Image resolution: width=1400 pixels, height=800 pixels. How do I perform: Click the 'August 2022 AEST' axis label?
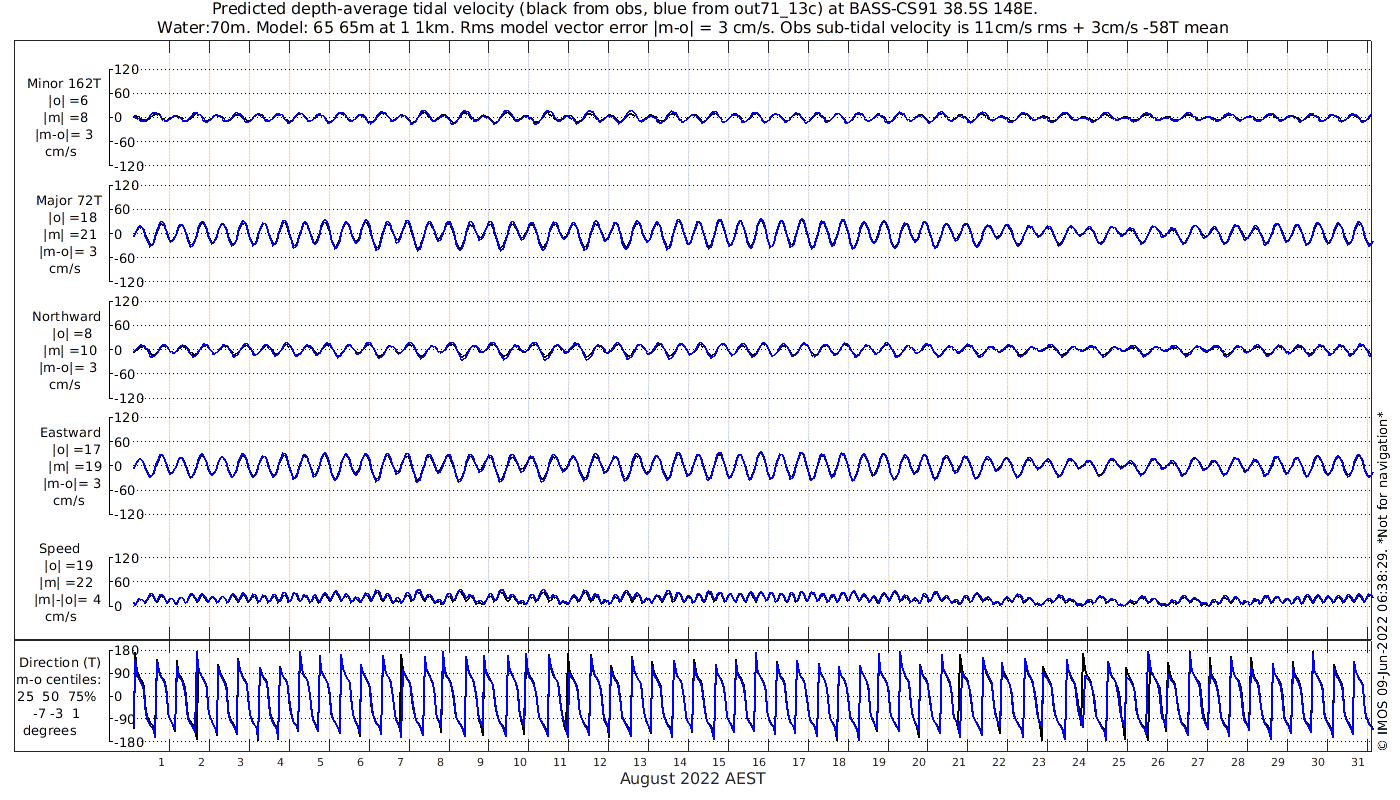click(693, 779)
